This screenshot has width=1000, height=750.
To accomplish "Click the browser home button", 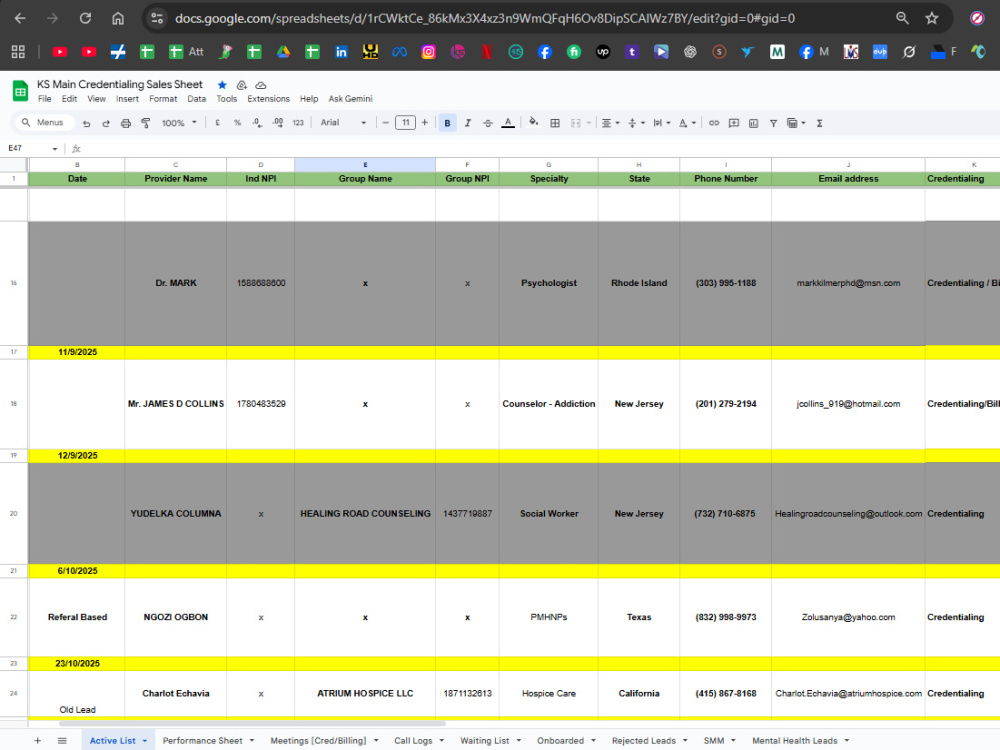I will click(117, 18).
